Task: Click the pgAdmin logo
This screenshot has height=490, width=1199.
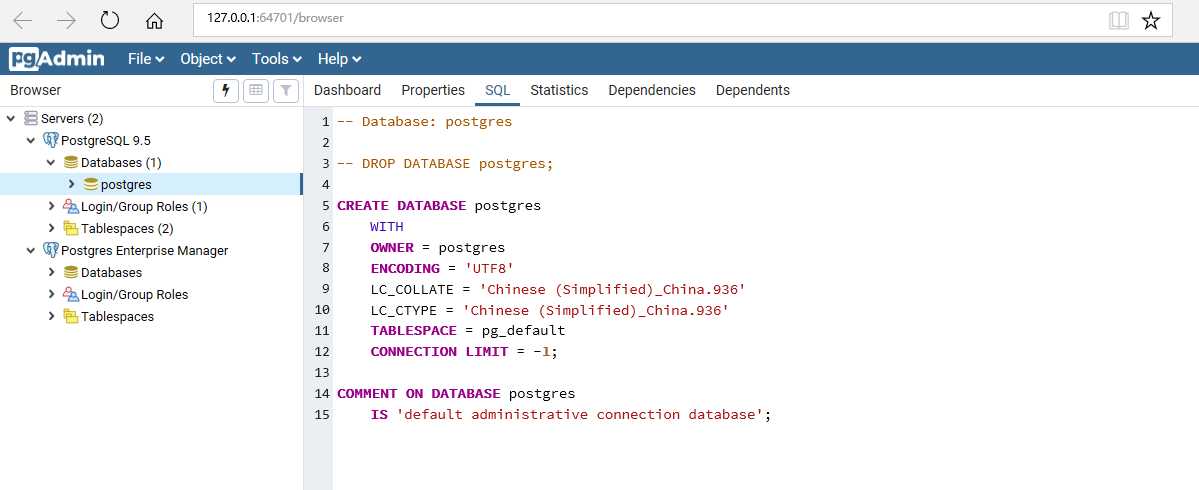Action: point(57,59)
